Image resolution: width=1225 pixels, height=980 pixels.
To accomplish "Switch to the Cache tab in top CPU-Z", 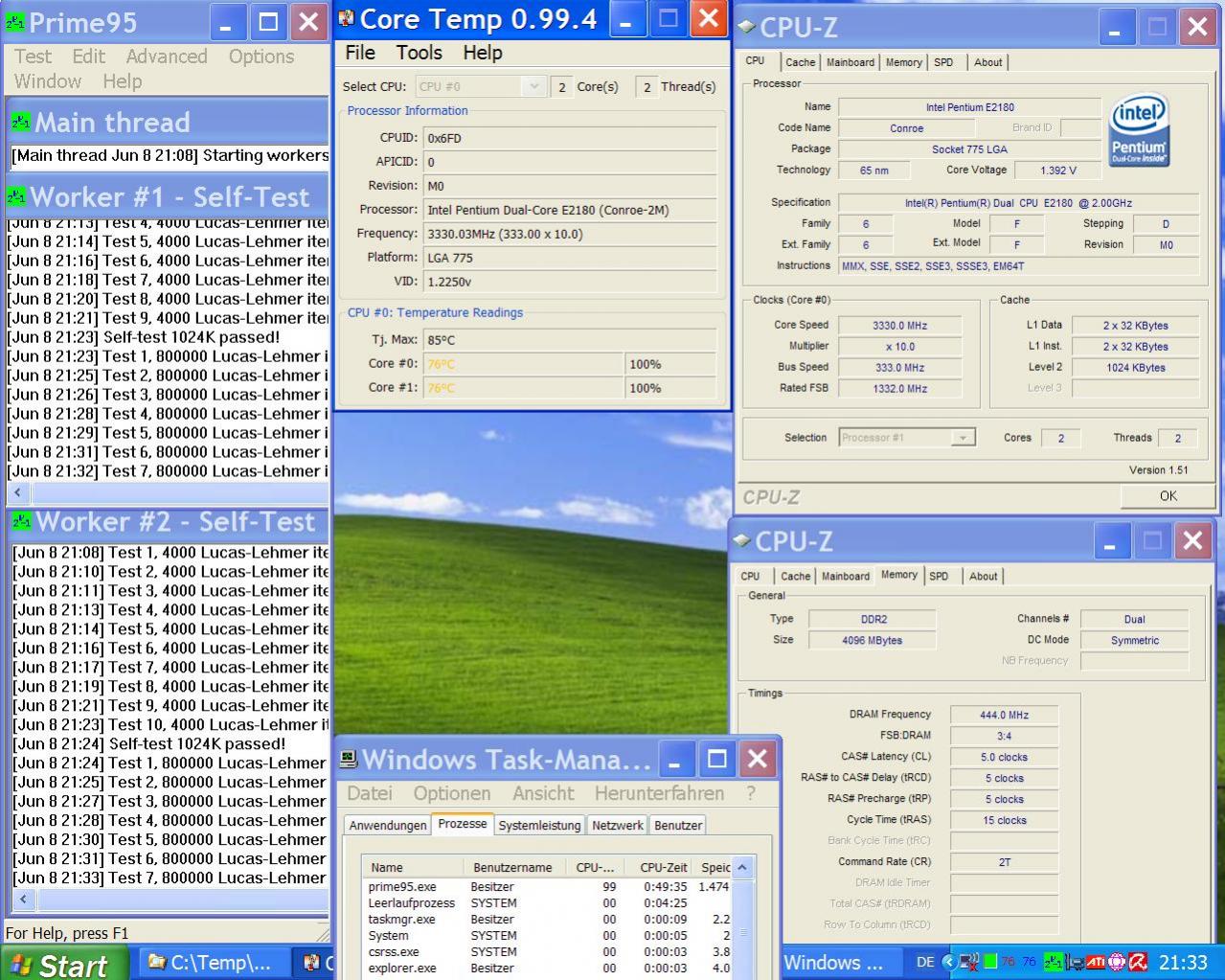I will (x=800, y=62).
